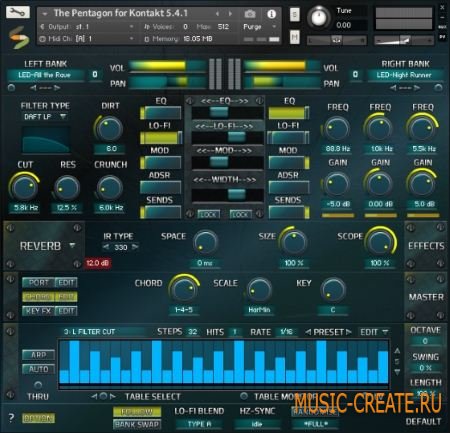This screenshot has height=433, width=450.
Task: Switch to the EFFECTS panel
Action: coord(426,246)
